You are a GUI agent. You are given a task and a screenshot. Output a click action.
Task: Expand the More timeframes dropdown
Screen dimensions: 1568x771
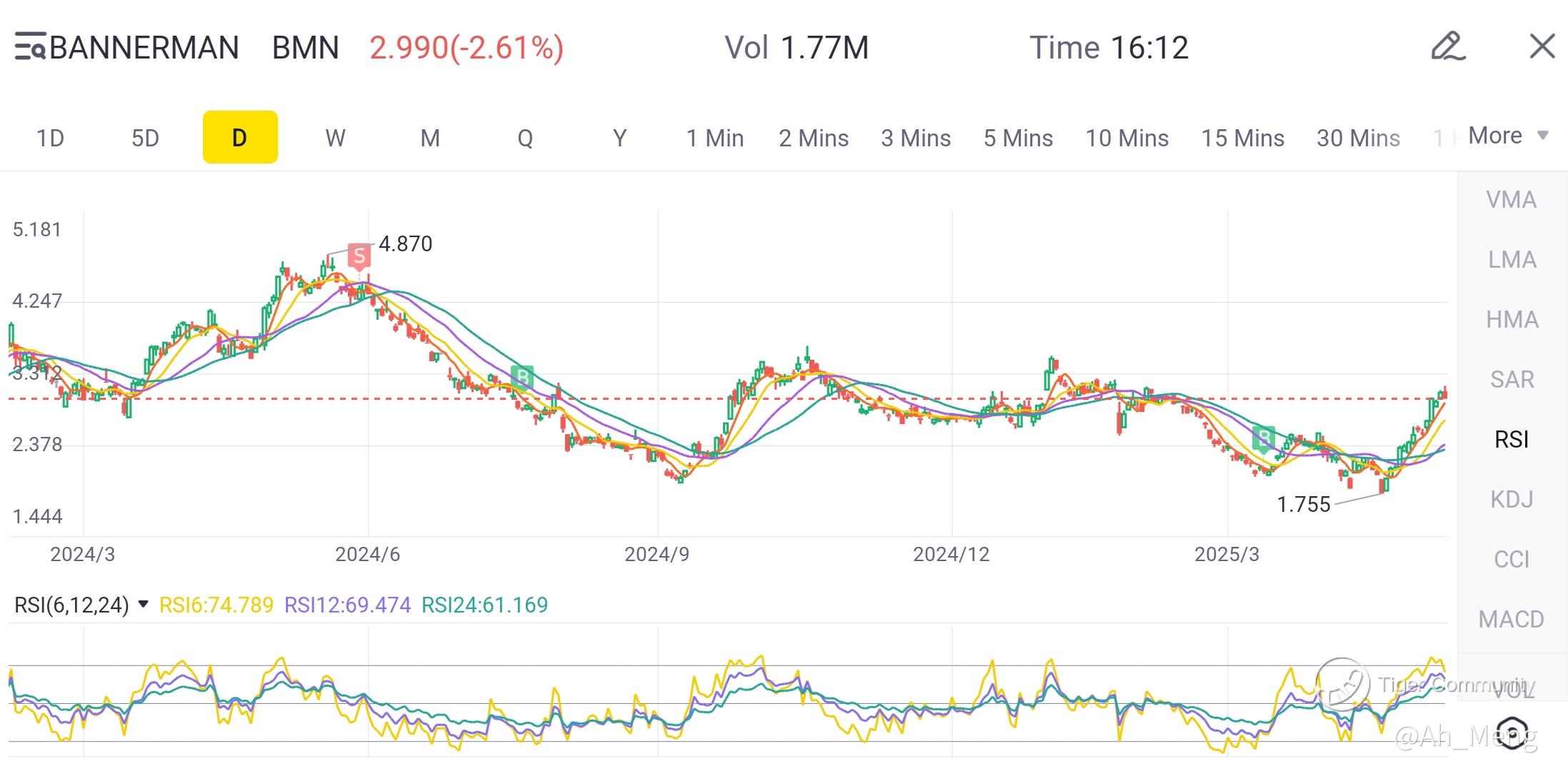tap(1507, 136)
